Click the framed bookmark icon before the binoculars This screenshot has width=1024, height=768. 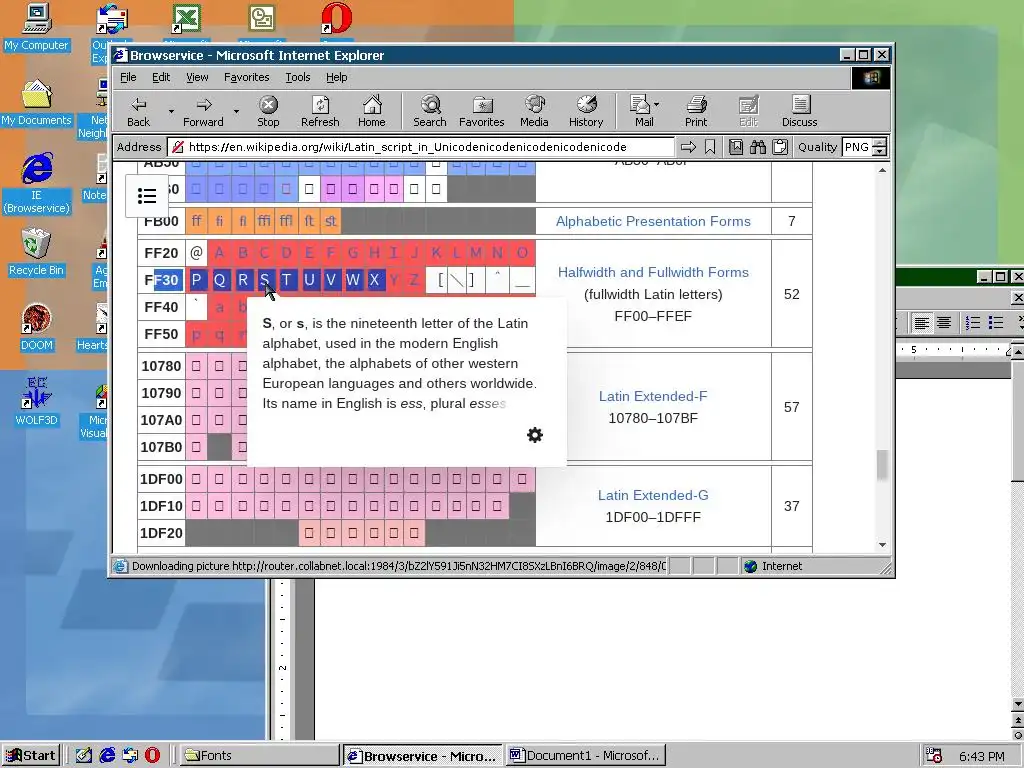pos(735,147)
